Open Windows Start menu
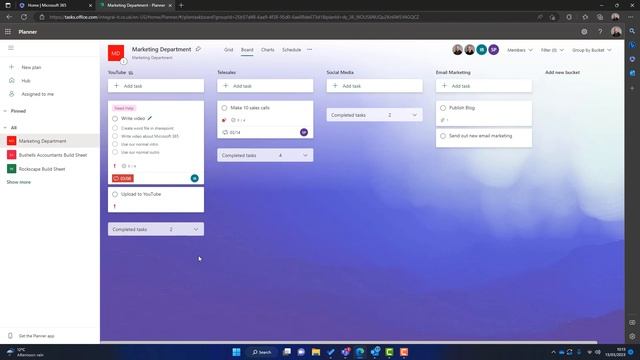The height and width of the screenshot is (360, 640). [x=236, y=352]
